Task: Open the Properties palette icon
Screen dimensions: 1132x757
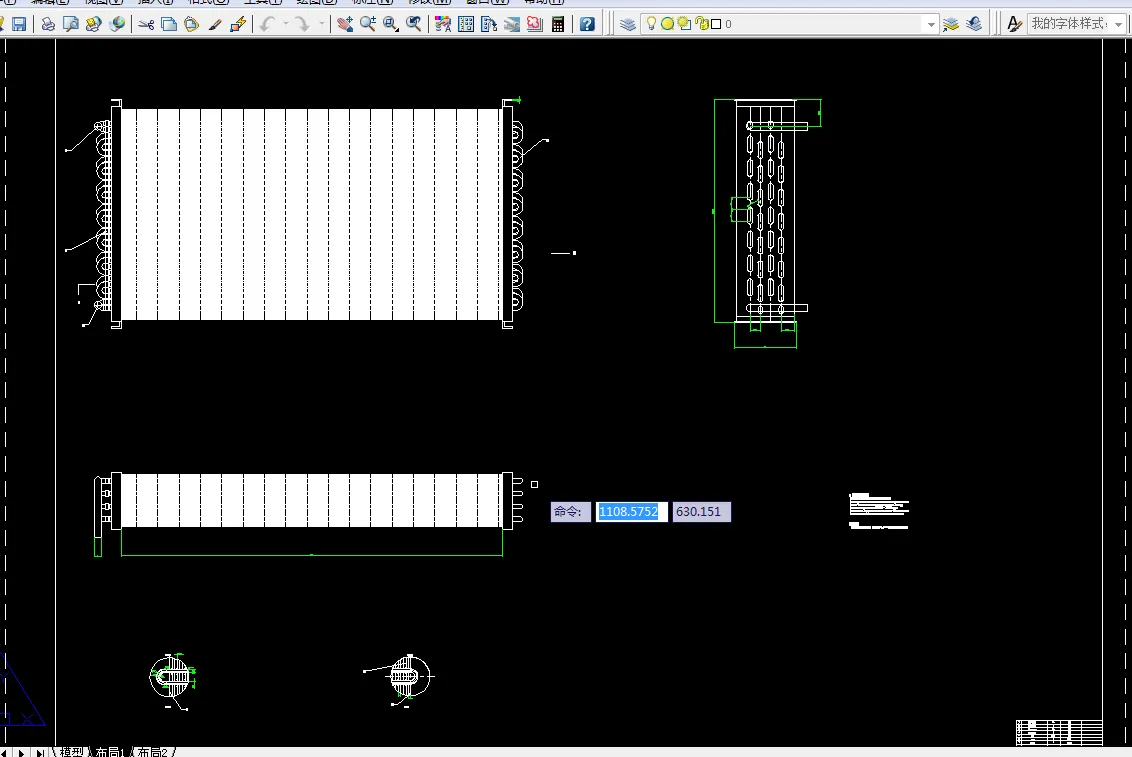Action: pos(443,24)
